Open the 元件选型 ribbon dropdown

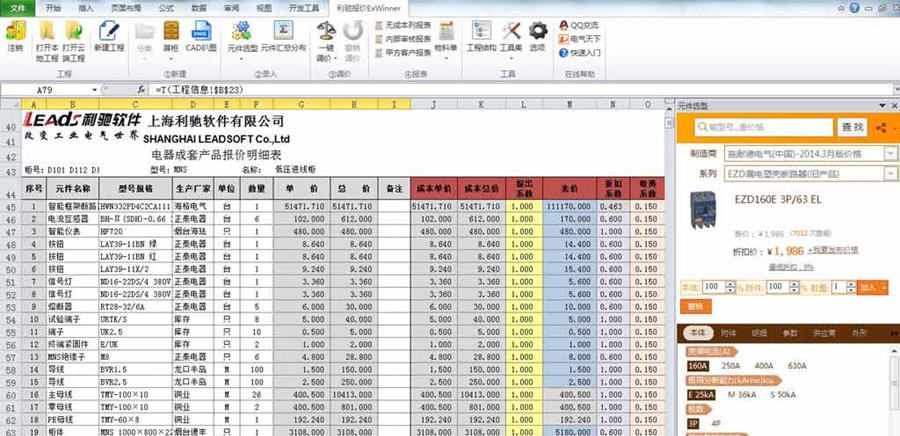(242, 58)
